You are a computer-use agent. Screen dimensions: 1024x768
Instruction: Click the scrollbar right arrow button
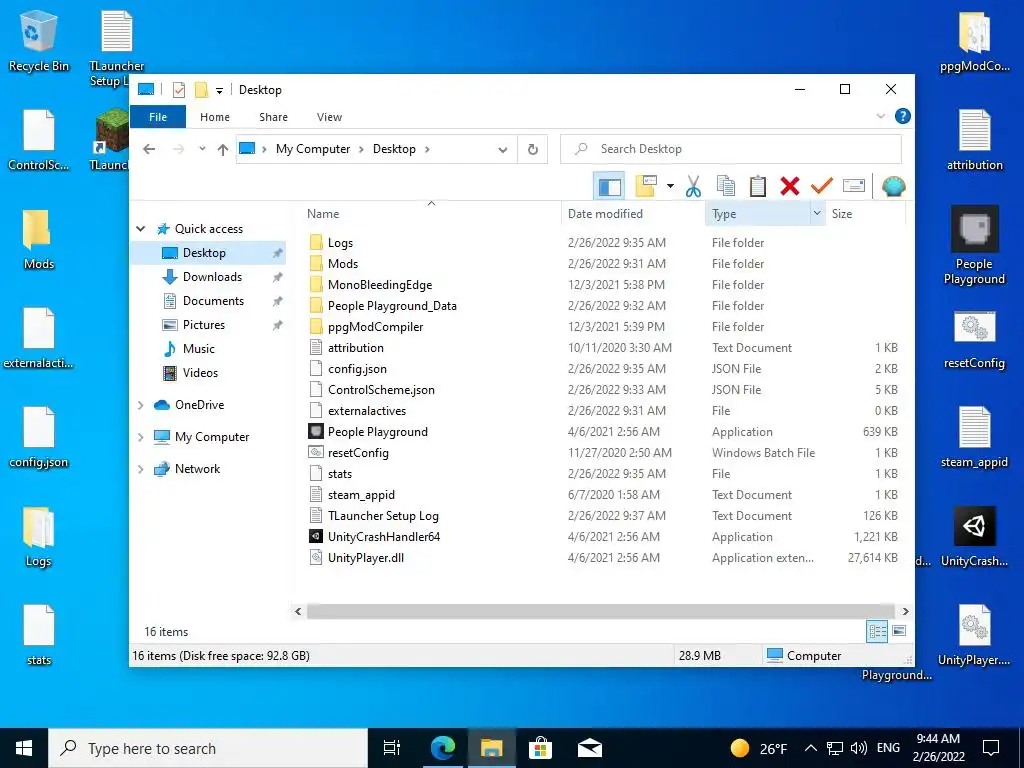[905, 612]
